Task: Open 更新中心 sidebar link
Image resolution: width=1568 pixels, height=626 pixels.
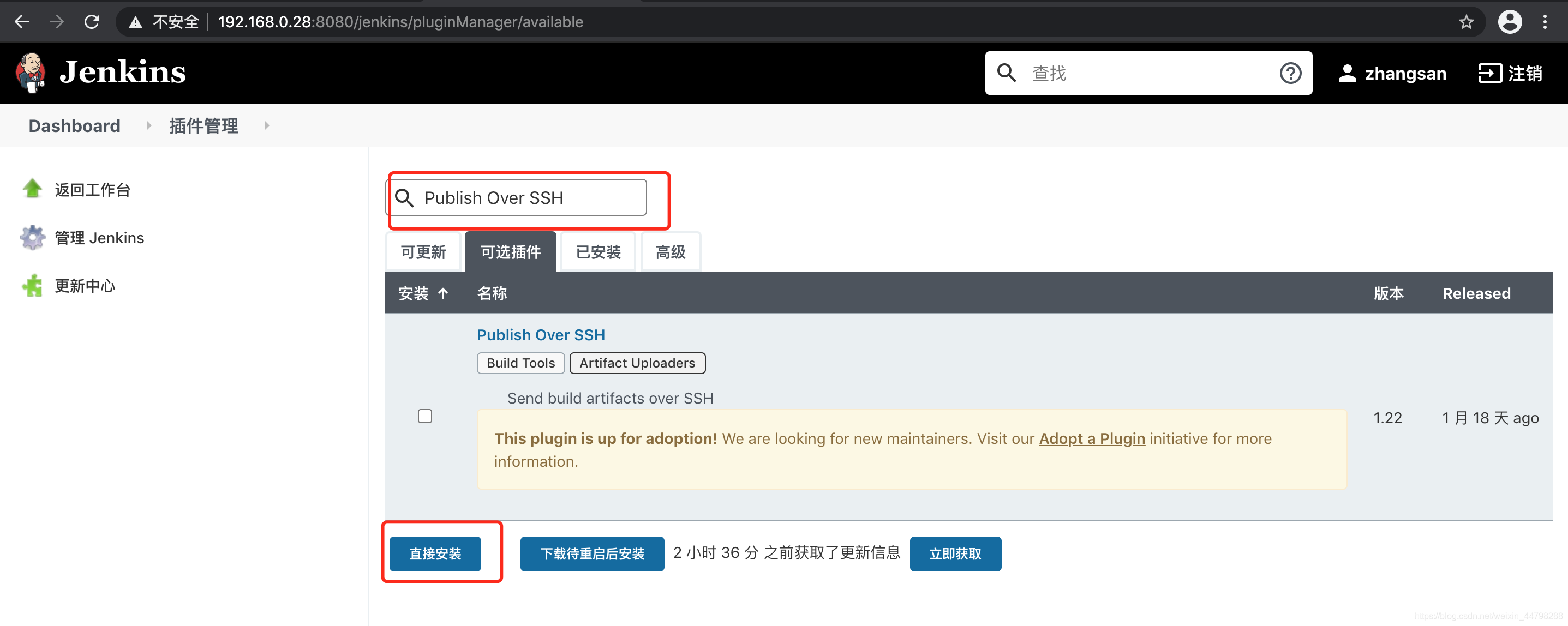Action: pos(85,286)
